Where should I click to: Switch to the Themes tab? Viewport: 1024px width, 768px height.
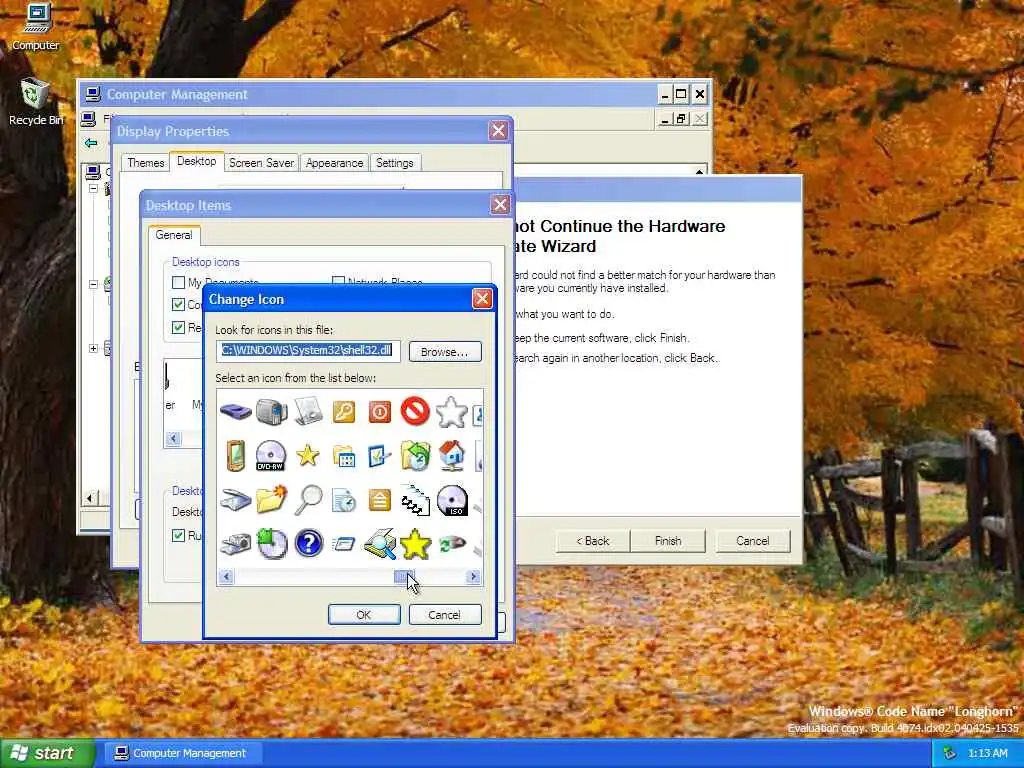(x=146, y=163)
